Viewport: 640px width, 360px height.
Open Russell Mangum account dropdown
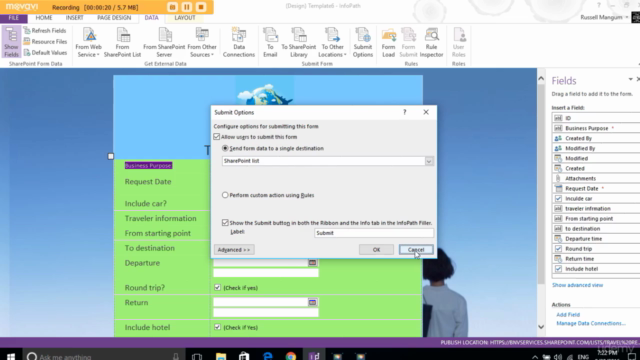[x=627, y=18]
